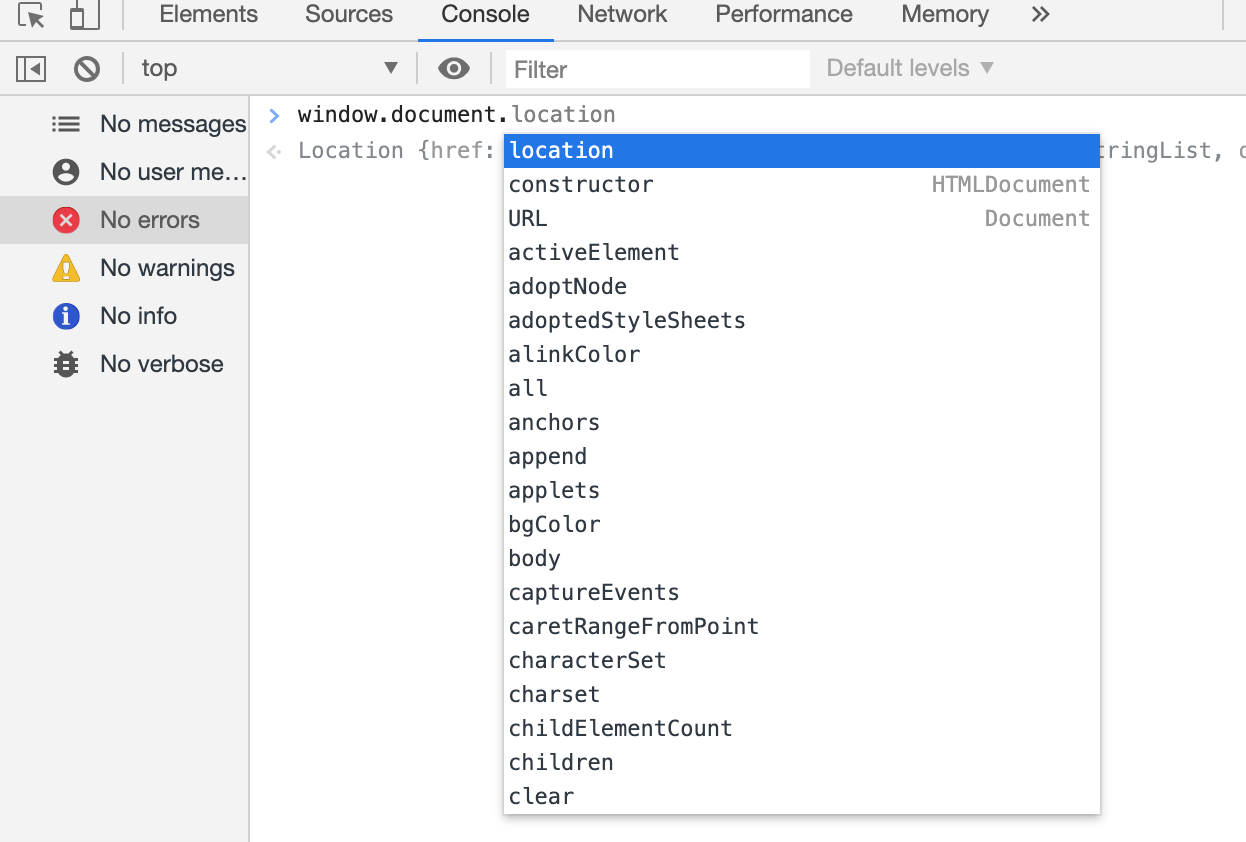This screenshot has width=1246, height=842.
Task: Pick adoptedStyleSheets from the suggestions
Action: (802, 320)
